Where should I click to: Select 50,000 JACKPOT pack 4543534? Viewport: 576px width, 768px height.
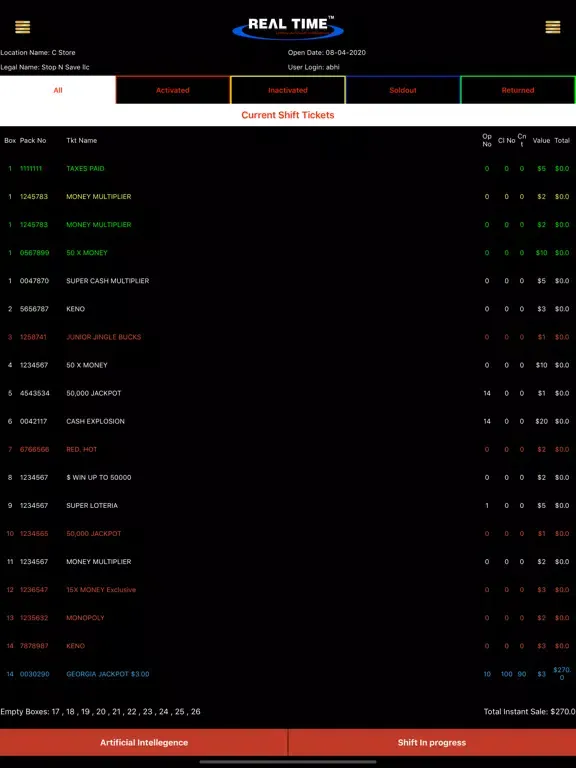point(288,393)
